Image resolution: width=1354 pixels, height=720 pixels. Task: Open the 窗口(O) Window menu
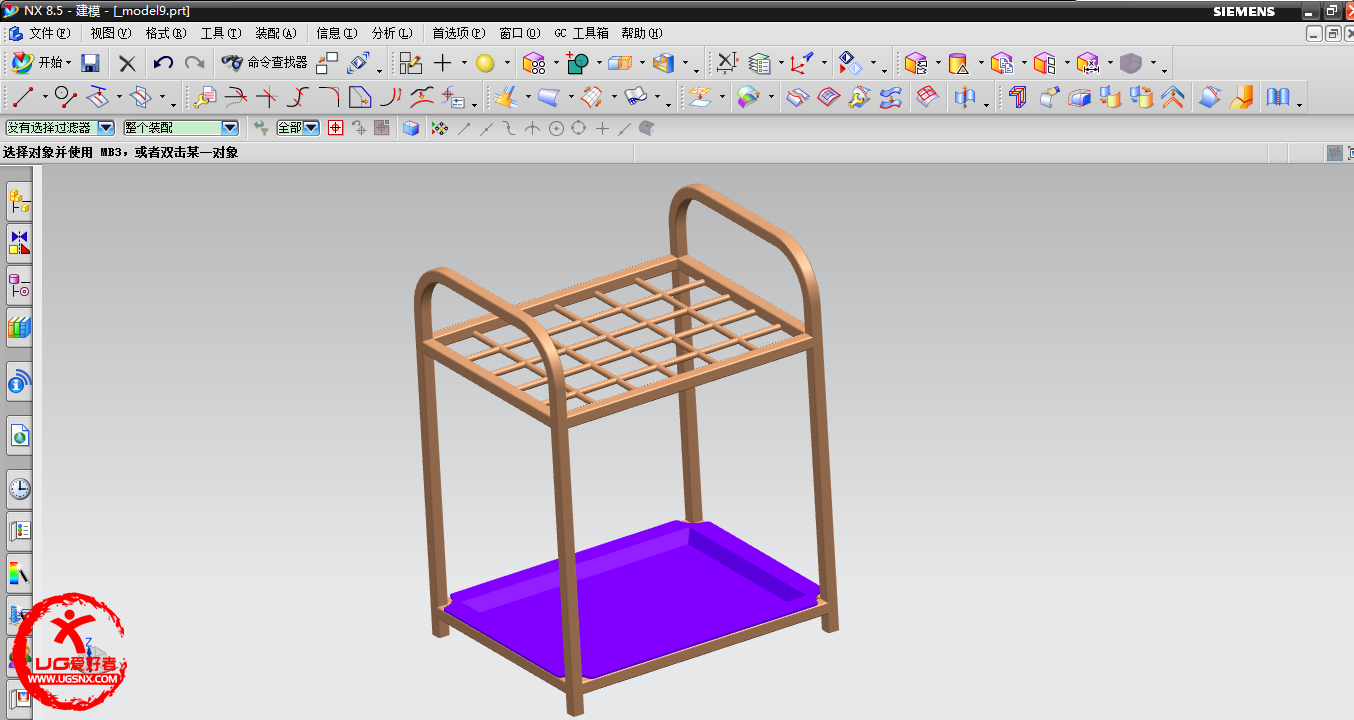(x=519, y=33)
